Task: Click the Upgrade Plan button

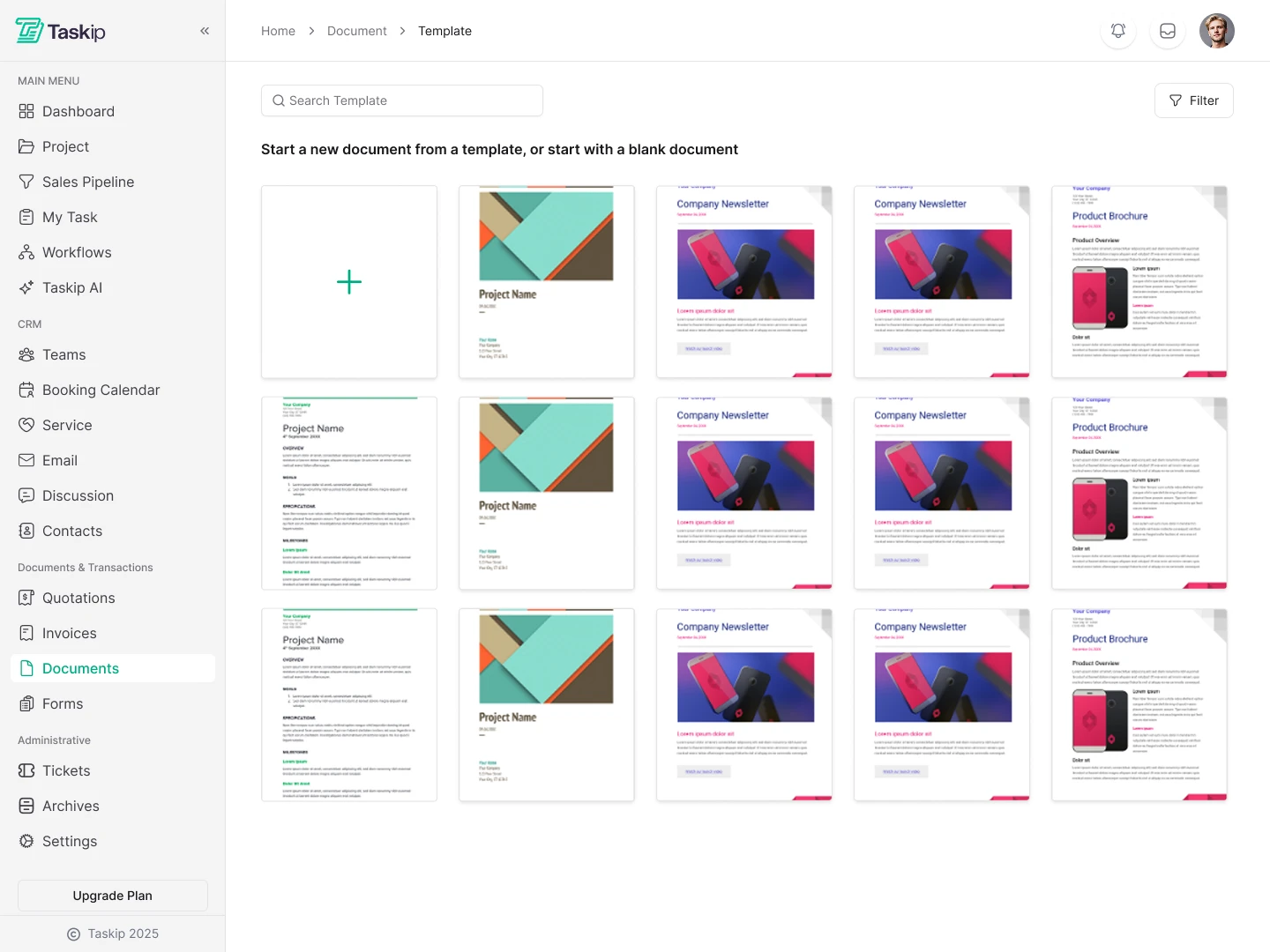Action: [113, 896]
